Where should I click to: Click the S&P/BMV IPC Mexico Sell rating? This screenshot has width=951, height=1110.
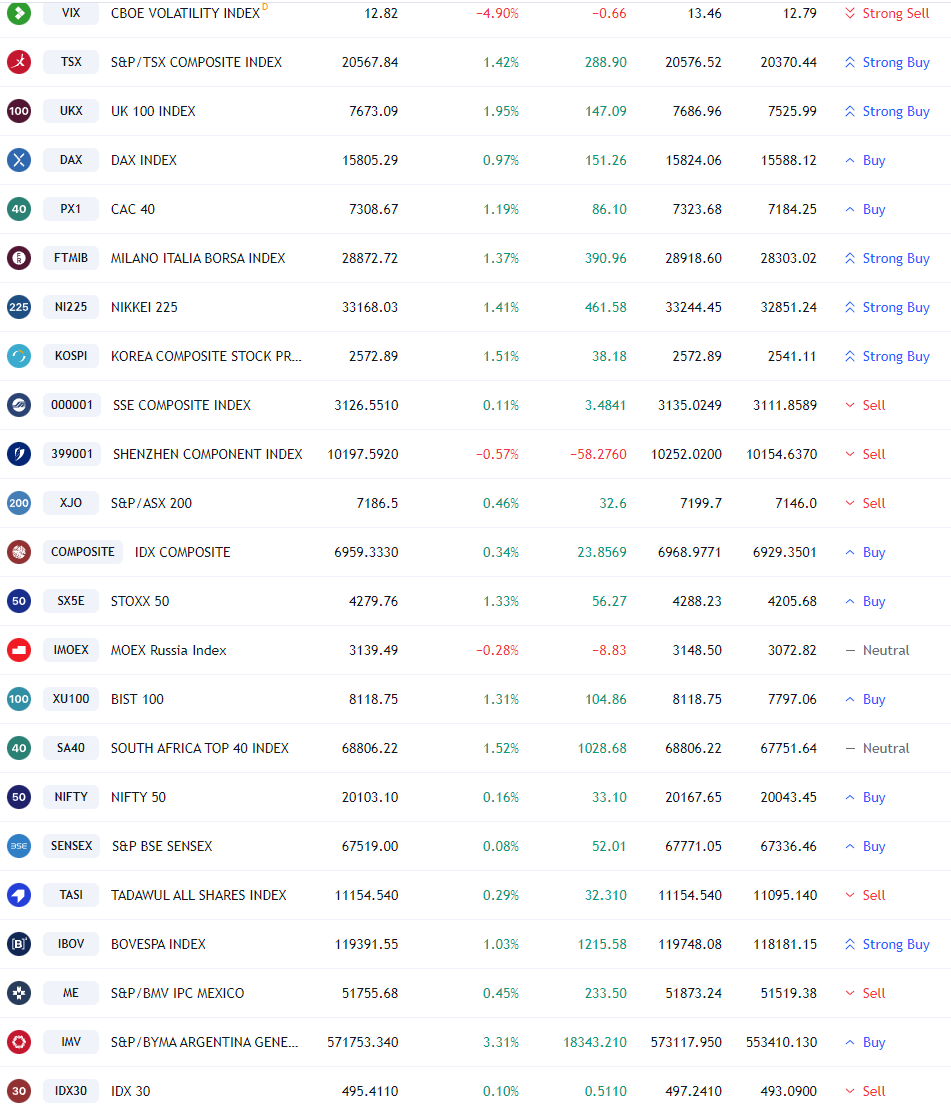tap(865, 993)
